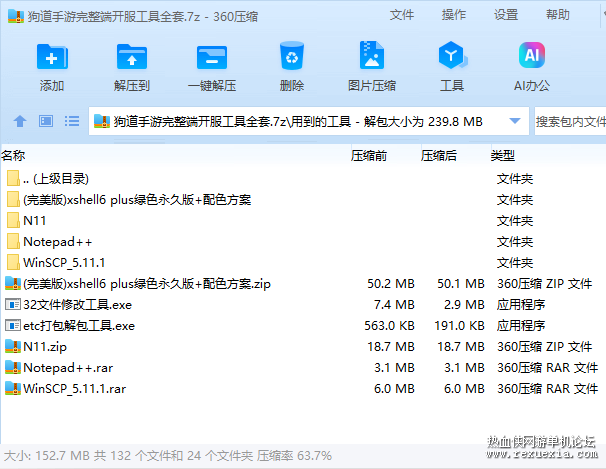Click the WinSCP_5.11.1.rar archive icon
Screen dimensions: 606x469
13,388
